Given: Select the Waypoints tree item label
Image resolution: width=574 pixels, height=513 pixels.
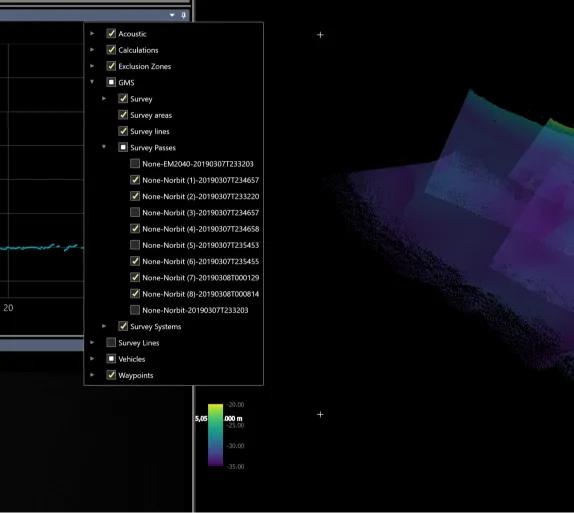Looking at the screenshot, I should pos(136,375).
